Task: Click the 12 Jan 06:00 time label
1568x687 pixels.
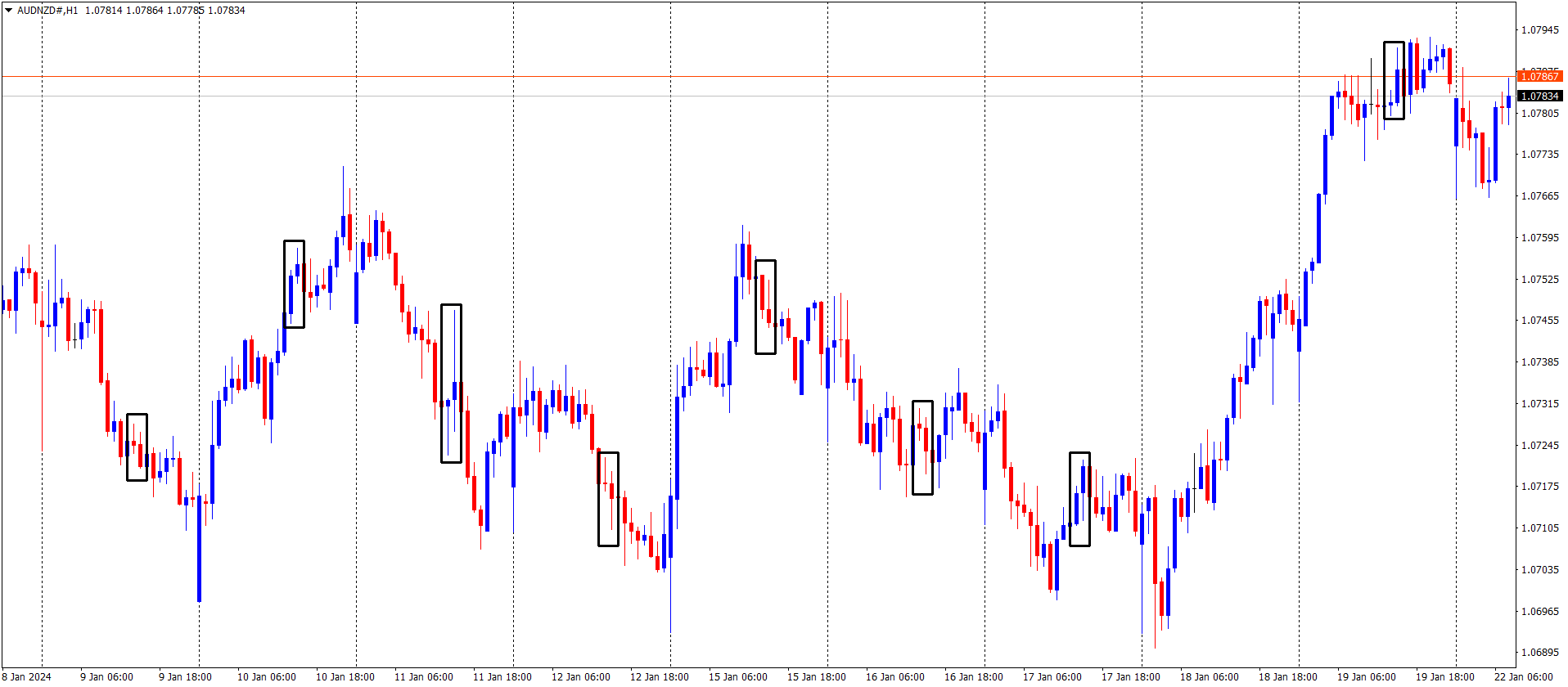Action: (581, 677)
